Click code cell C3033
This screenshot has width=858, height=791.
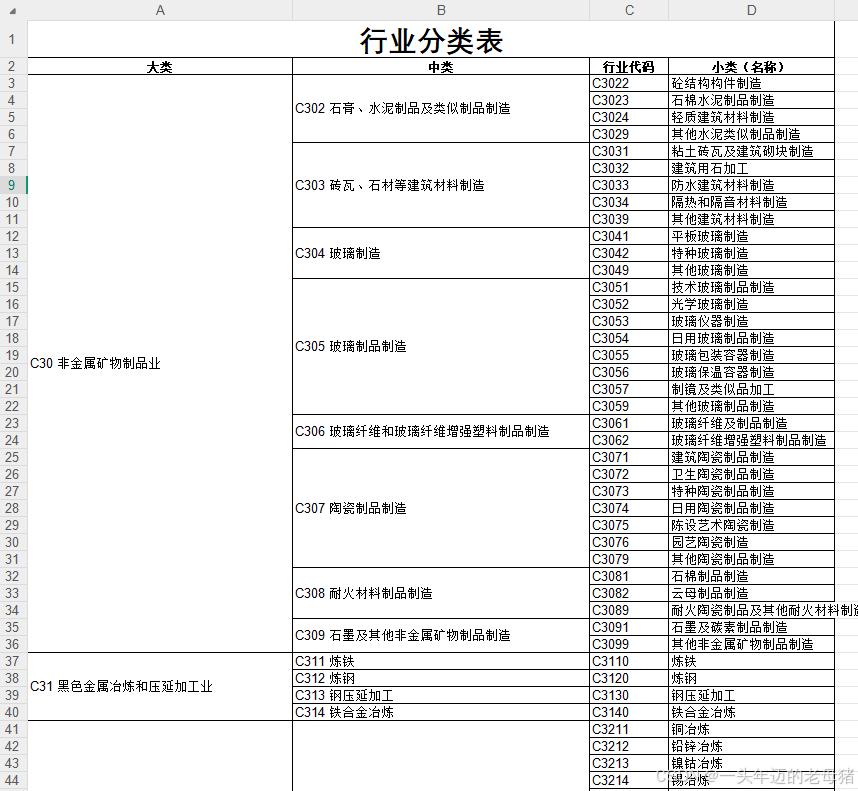click(629, 185)
